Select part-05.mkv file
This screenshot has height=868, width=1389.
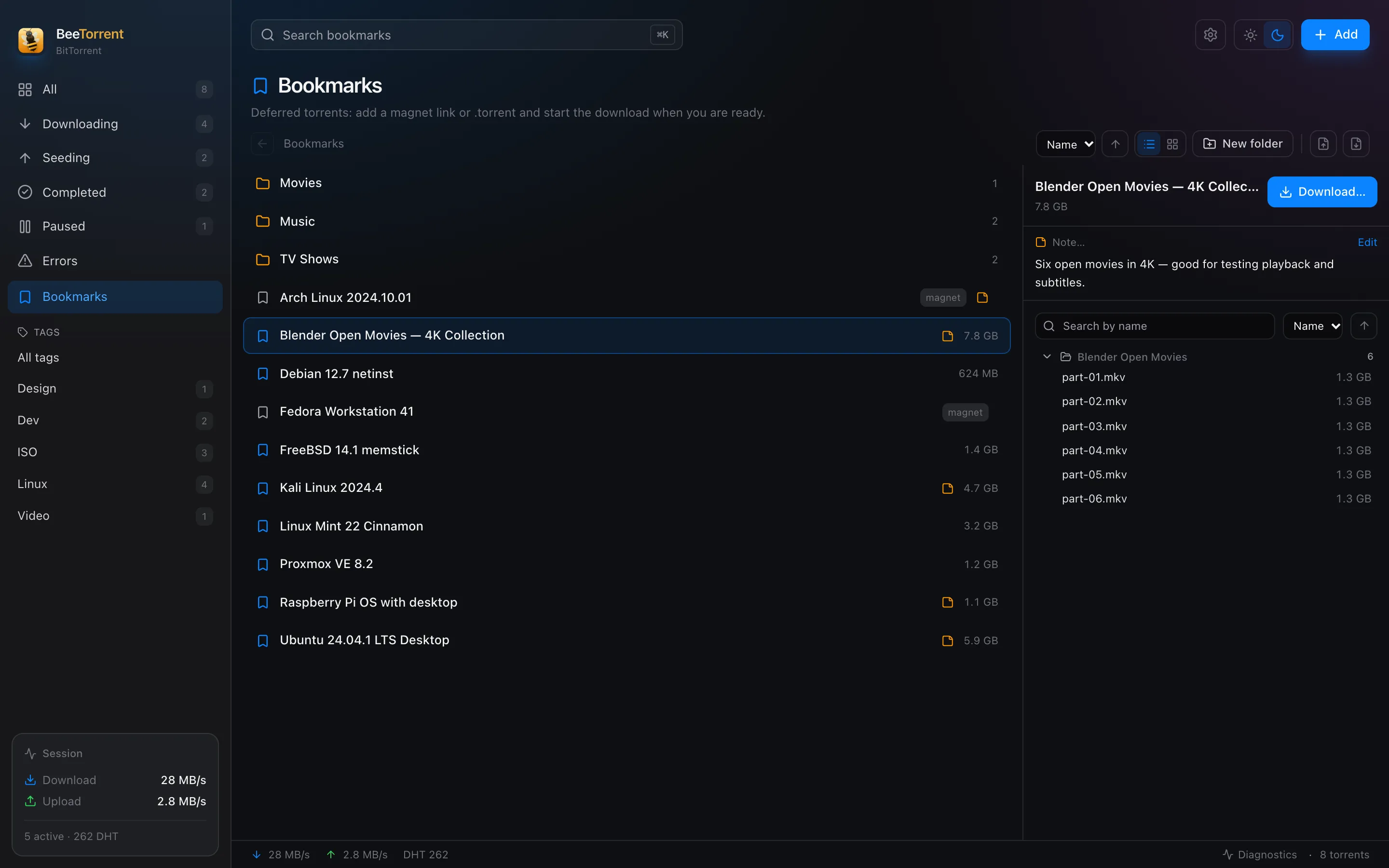pos(1206,475)
